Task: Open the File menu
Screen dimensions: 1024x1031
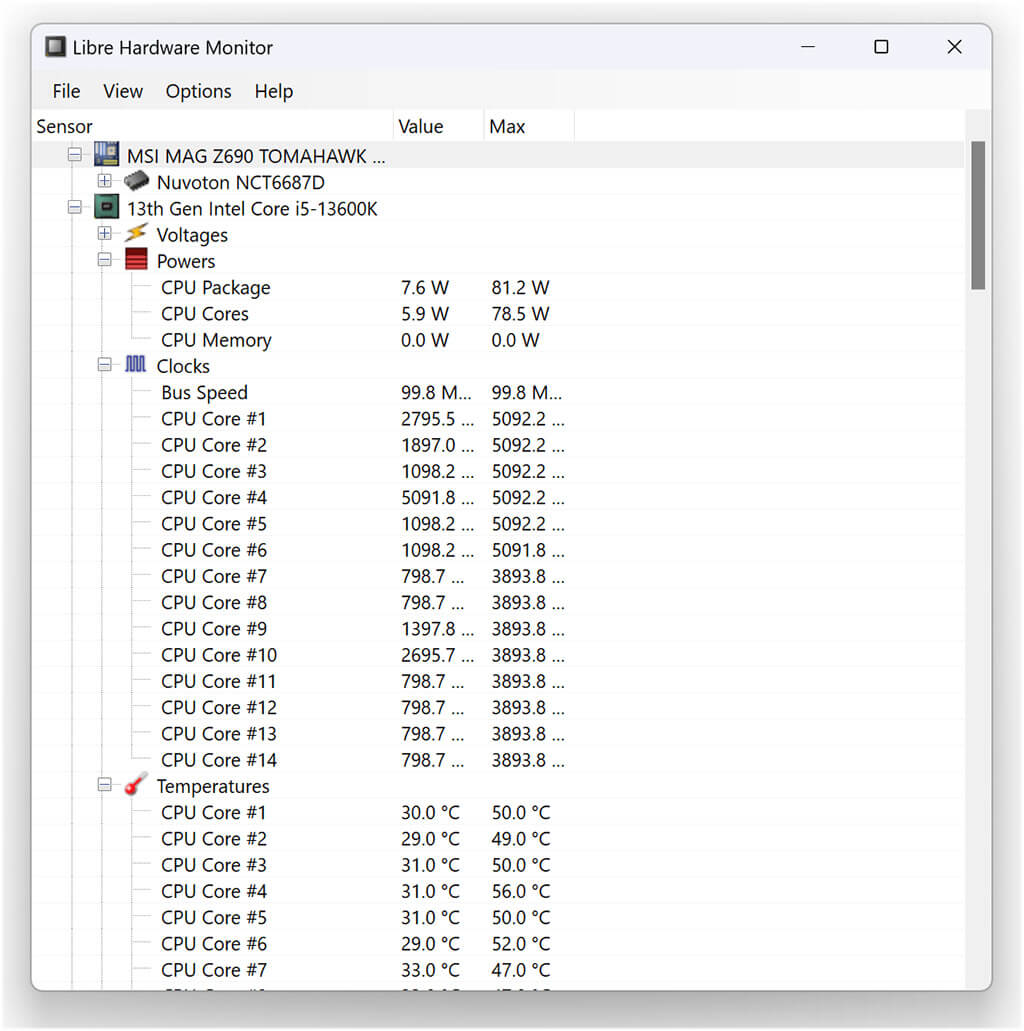Action: [x=65, y=91]
